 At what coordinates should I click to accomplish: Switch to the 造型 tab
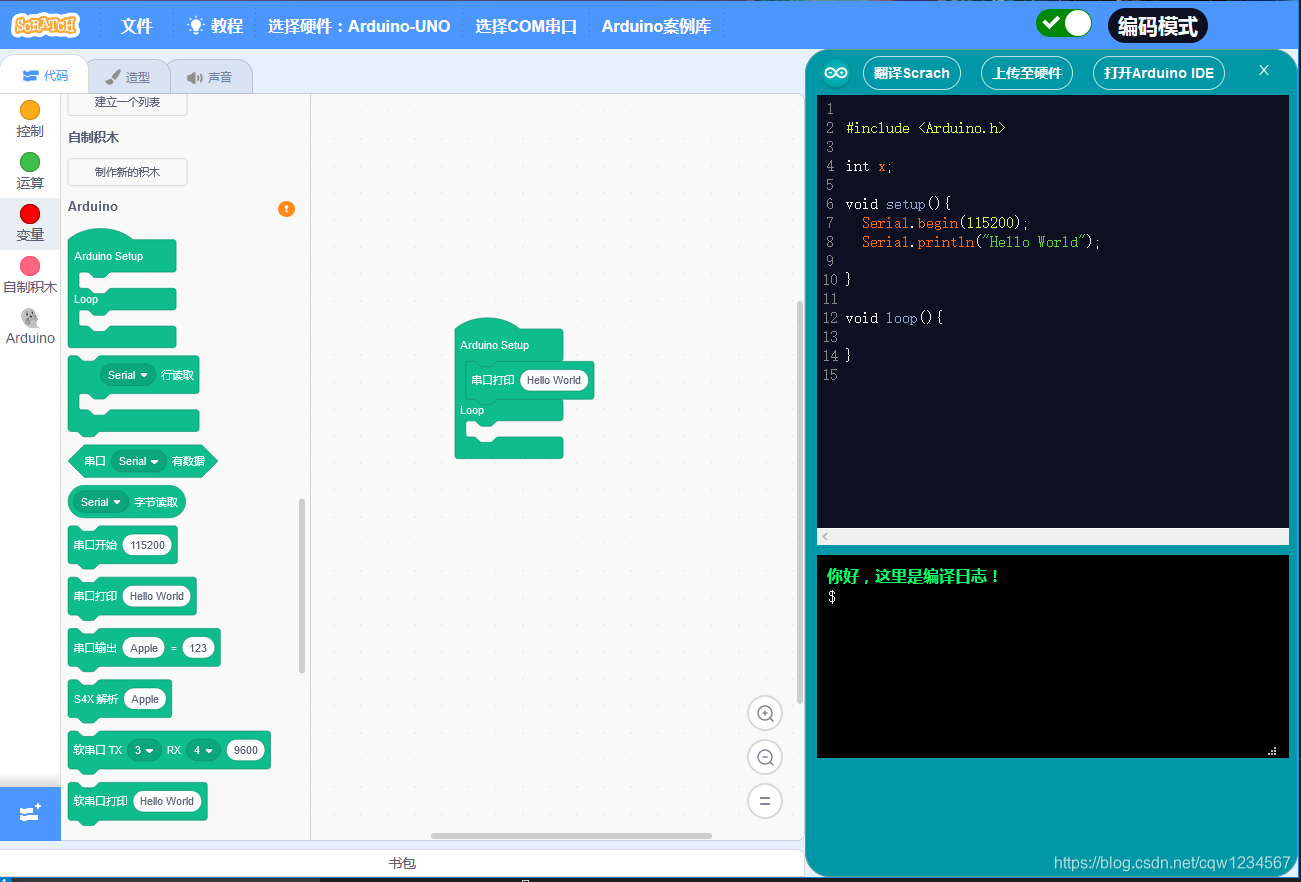tap(127, 77)
